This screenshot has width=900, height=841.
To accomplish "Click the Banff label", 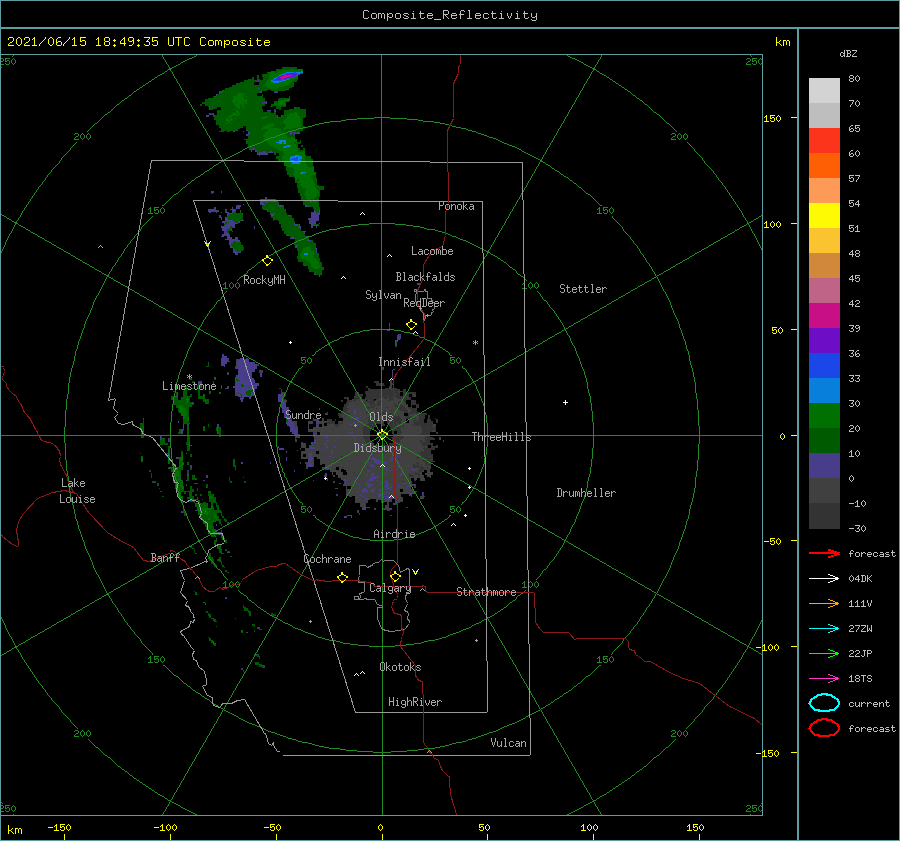I will (x=165, y=557).
